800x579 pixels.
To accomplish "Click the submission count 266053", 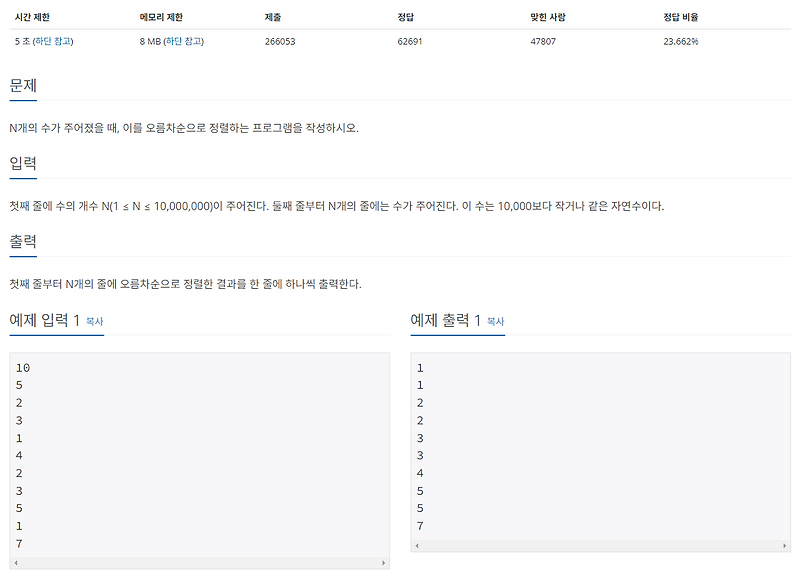I will point(278,42).
